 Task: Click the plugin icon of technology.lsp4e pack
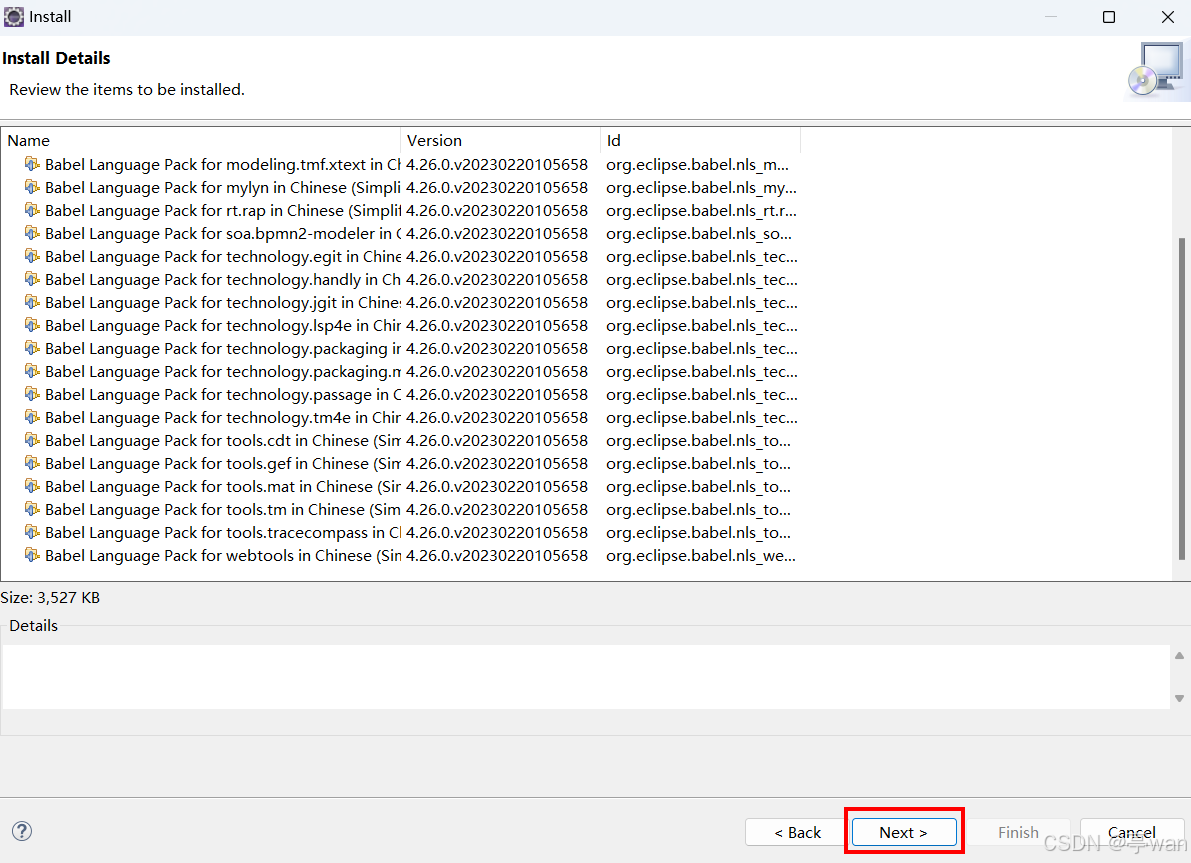32,325
